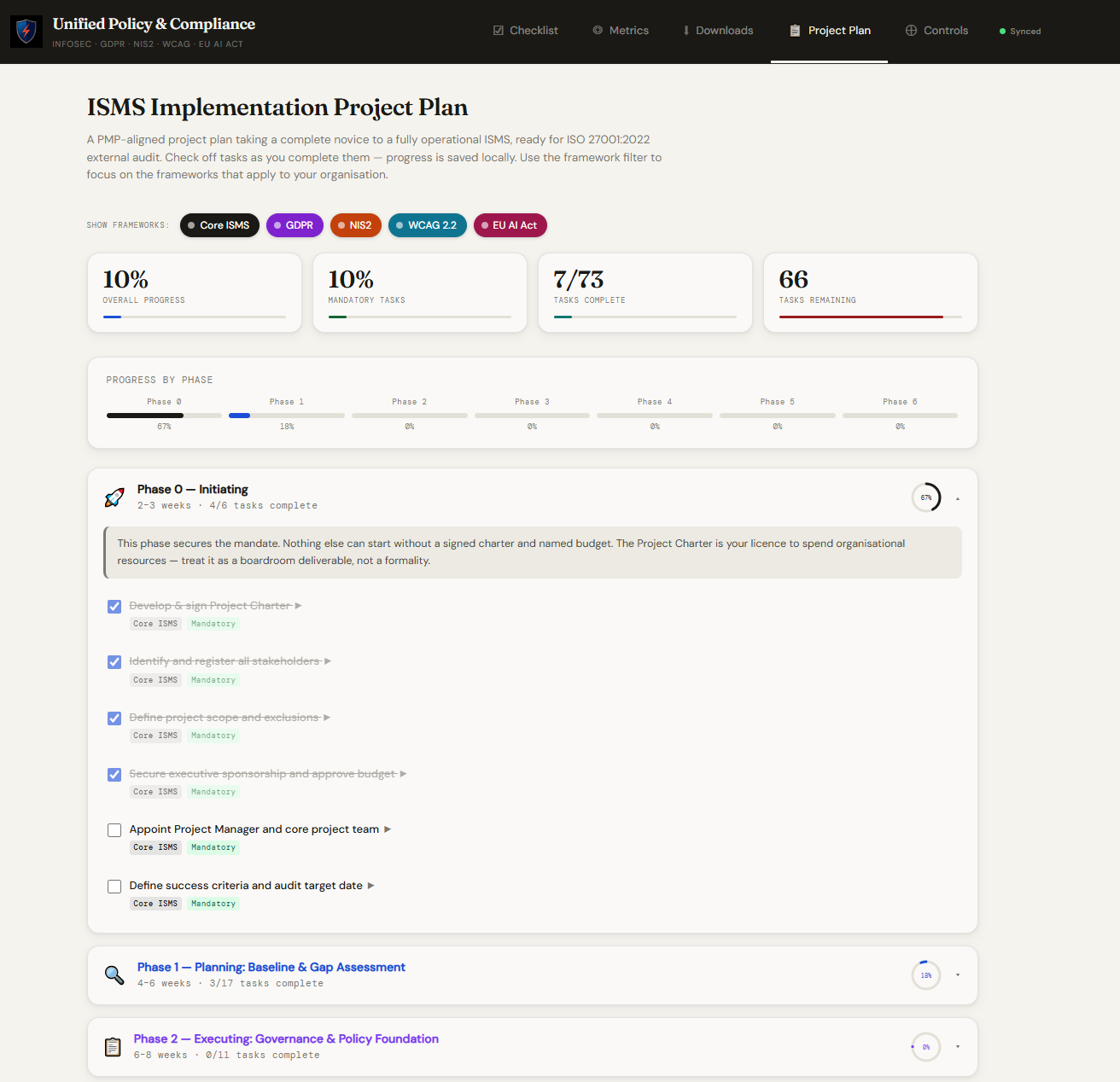The image size is (1120, 1082).
Task: Click Mandatory tag under Define success criteria
Action: [213, 904]
